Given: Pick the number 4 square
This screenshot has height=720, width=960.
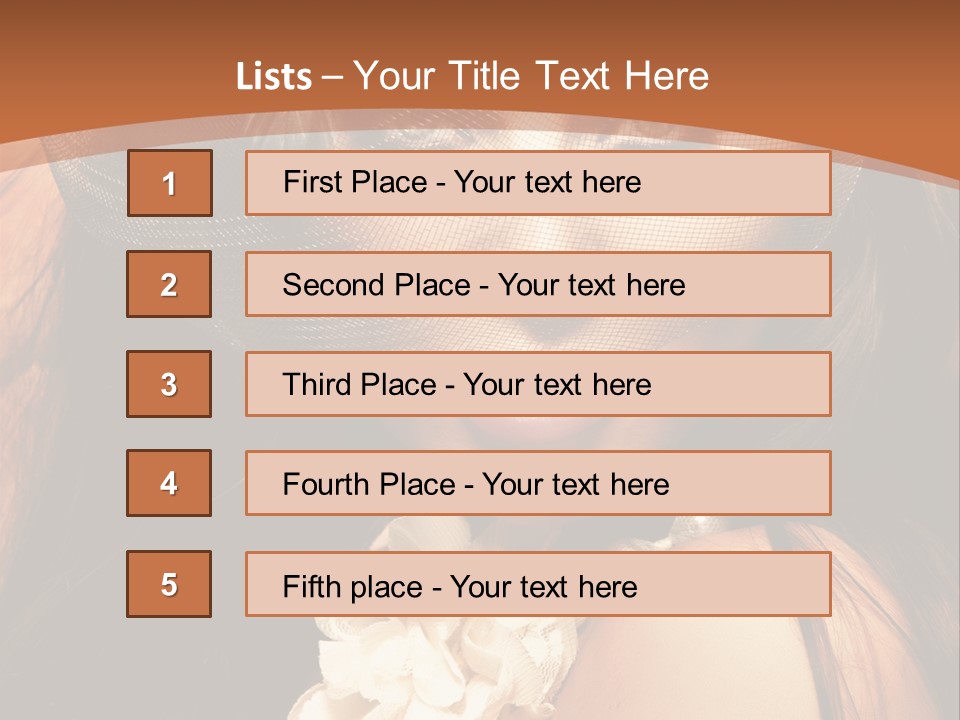Looking at the screenshot, I should coord(169,483).
